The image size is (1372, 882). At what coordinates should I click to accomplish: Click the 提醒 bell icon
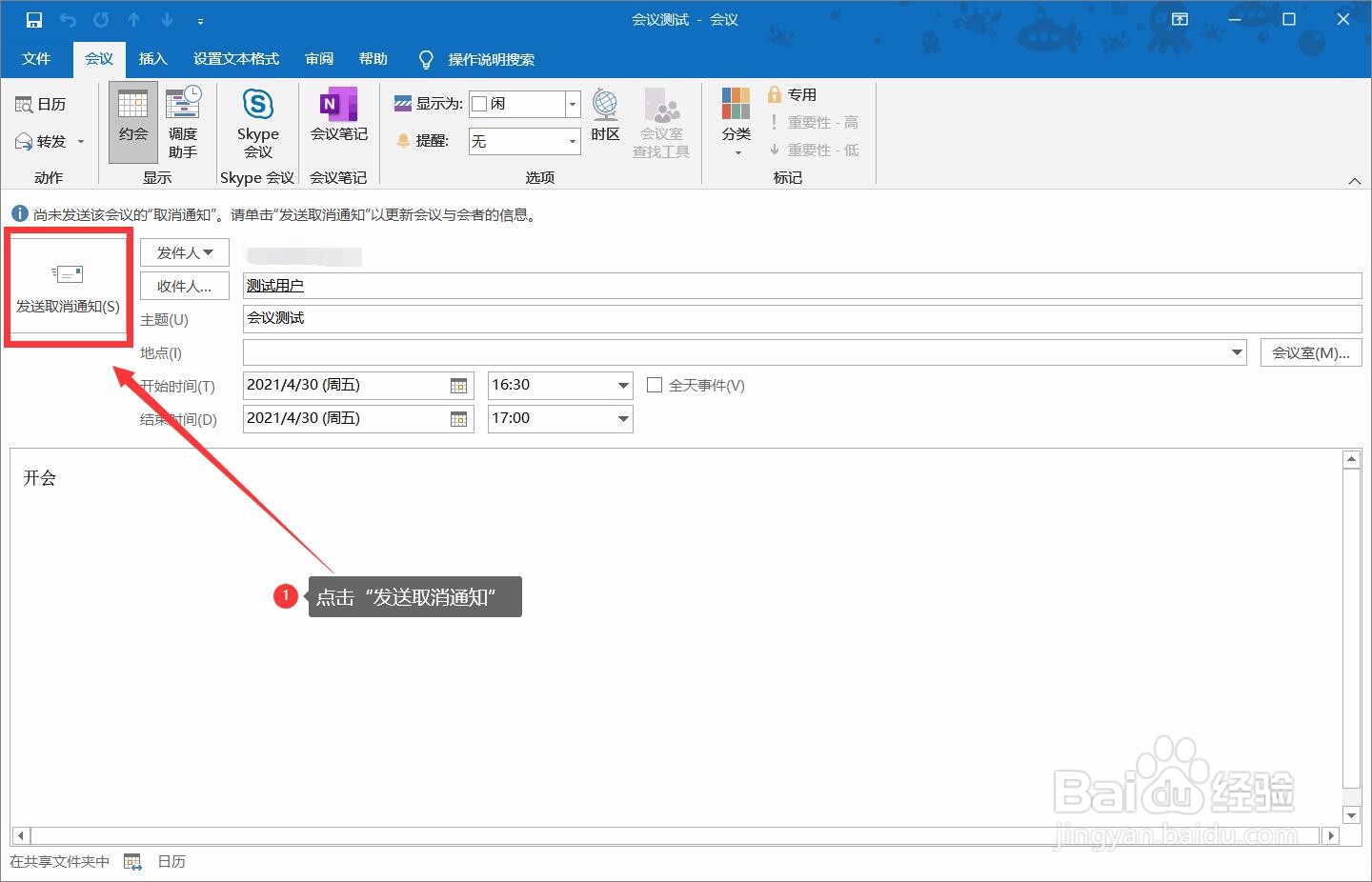pyautogui.click(x=403, y=141)
